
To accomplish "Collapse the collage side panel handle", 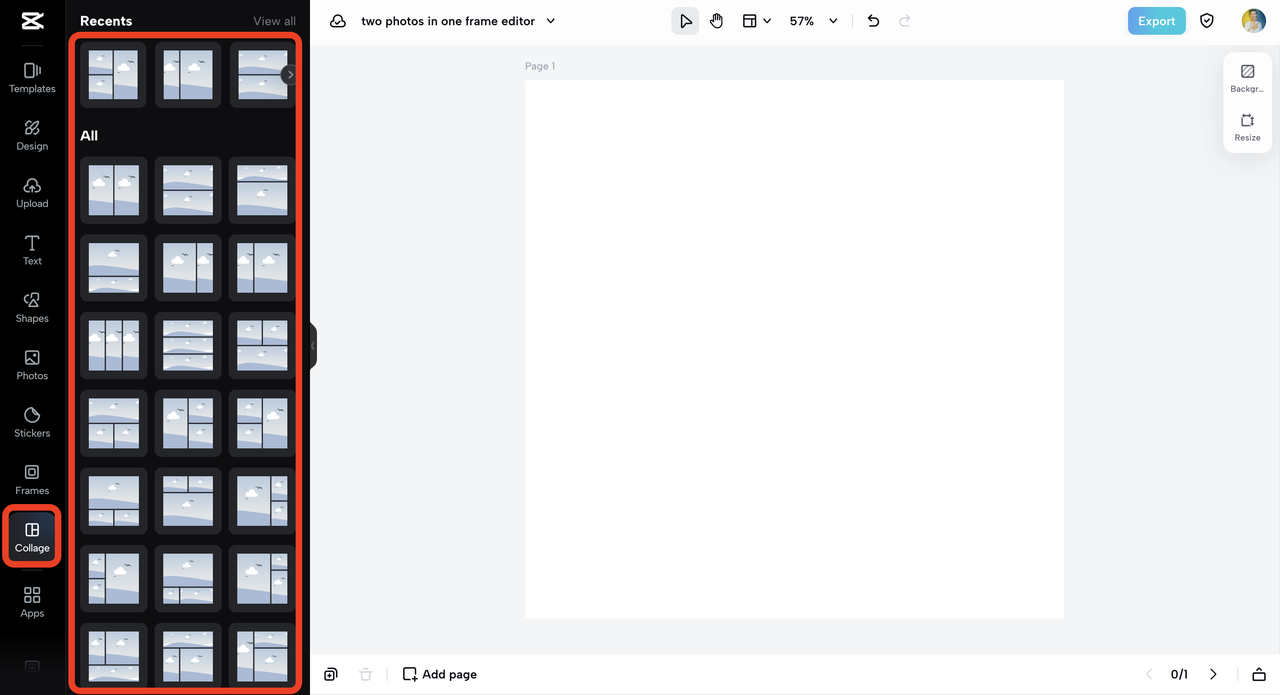I will pos(313,346).
